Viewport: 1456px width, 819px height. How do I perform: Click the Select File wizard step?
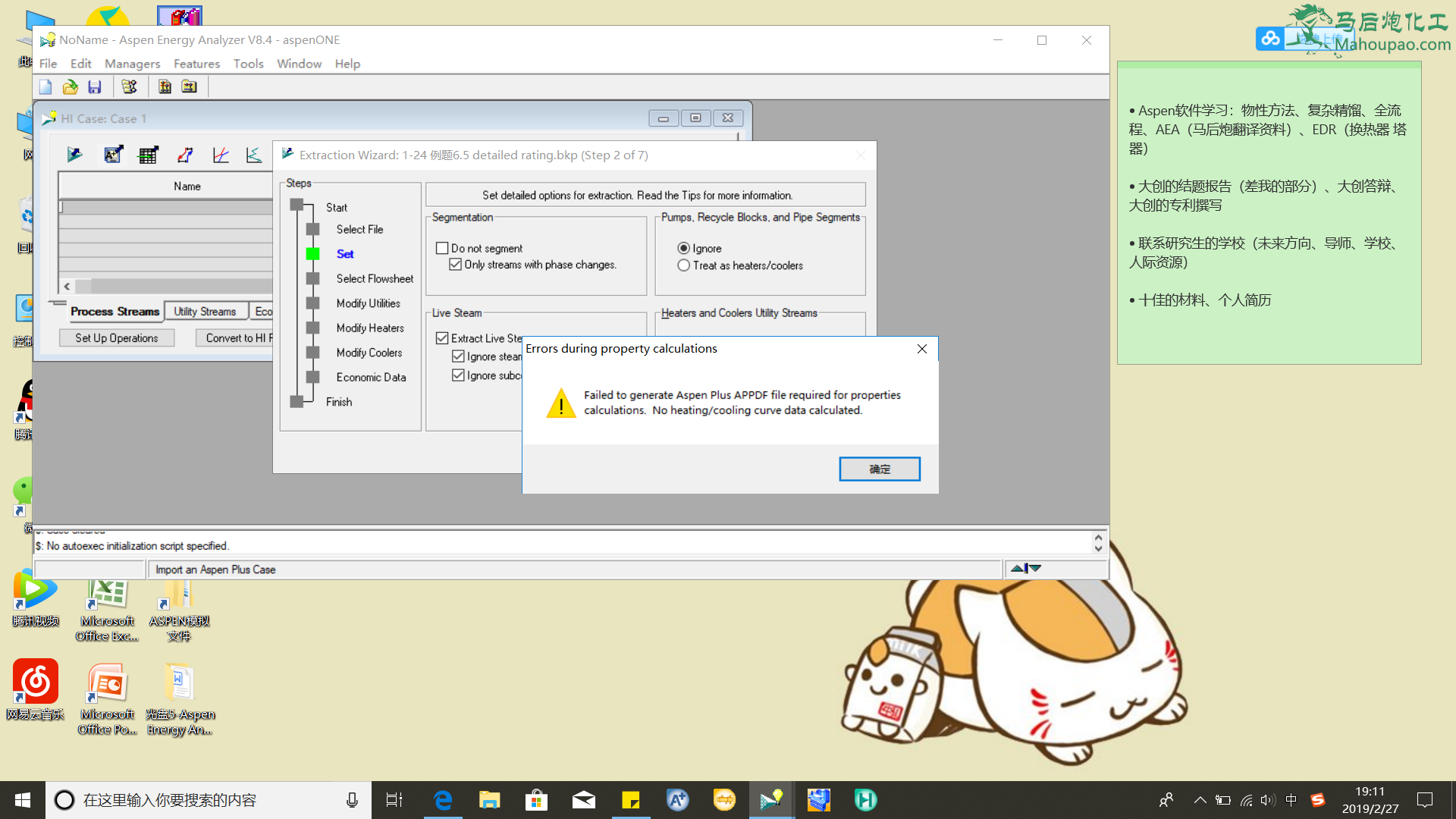359,230
